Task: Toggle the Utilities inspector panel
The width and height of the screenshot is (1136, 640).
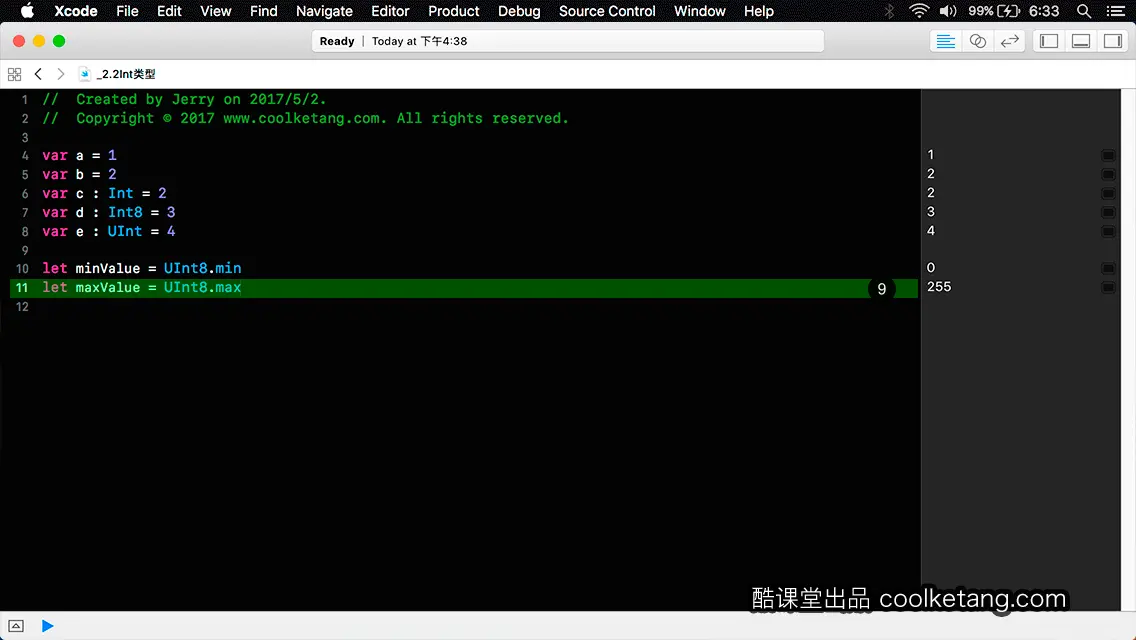Action: pos(1113,41)
